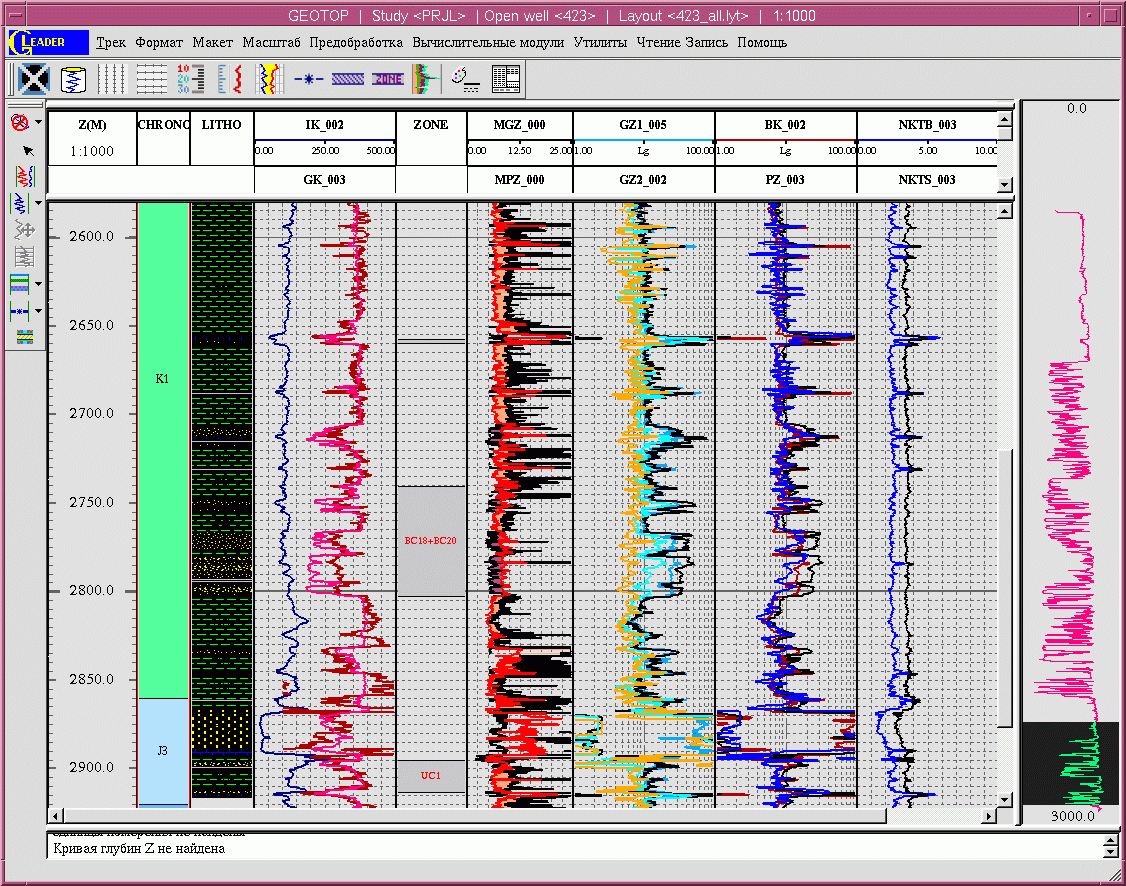
Task: Open the Формат menu
Action: (x=159, y=42)
